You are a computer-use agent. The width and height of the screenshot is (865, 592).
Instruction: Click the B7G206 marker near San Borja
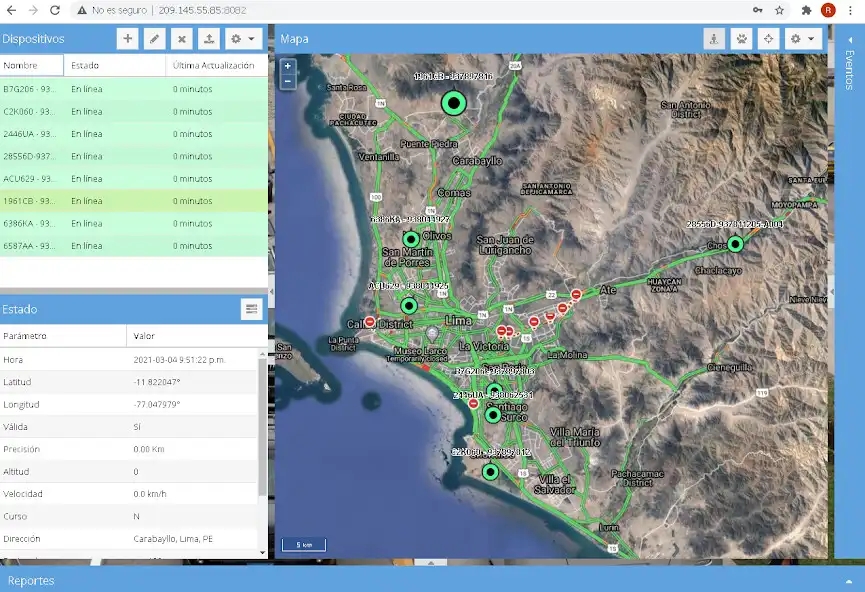(494, 391)
